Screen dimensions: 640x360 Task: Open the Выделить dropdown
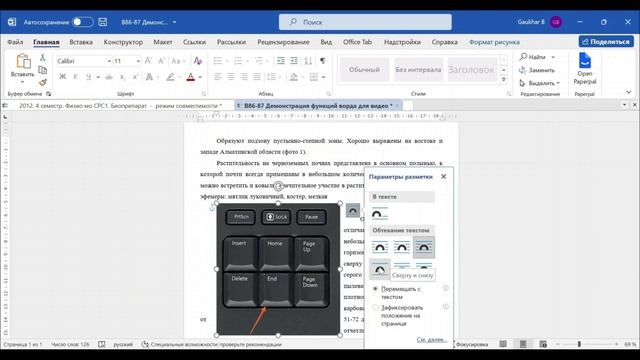click(x=540, y=83)
